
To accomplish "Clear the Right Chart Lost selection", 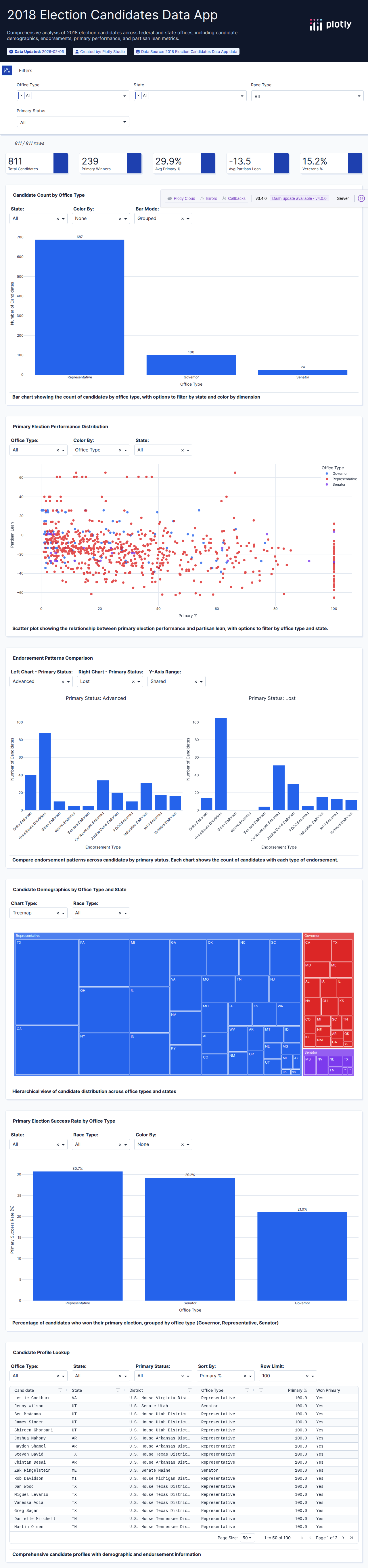I will tap(133, 682).
